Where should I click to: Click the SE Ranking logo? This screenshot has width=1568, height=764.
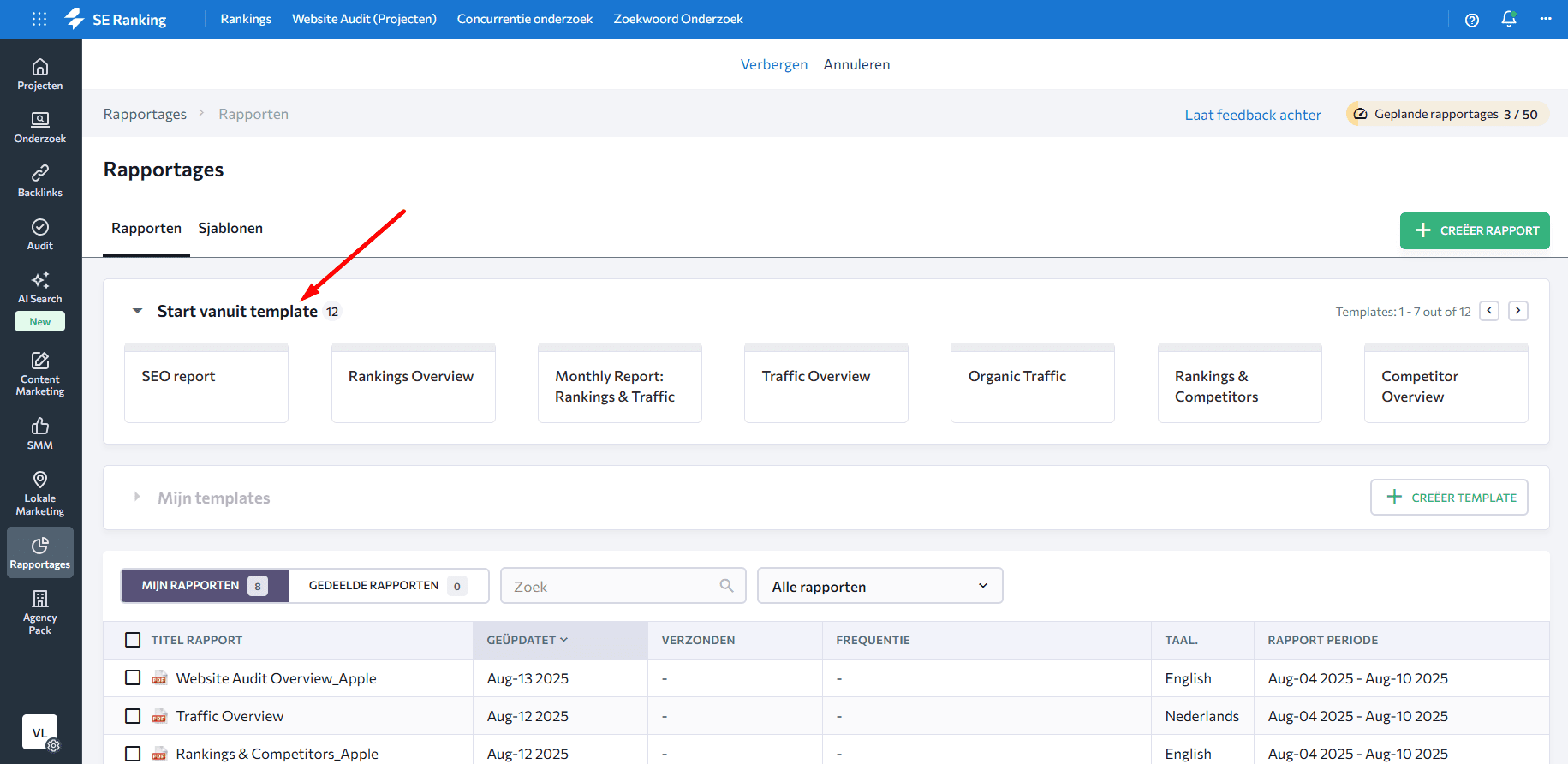click(x=116, y=19)
